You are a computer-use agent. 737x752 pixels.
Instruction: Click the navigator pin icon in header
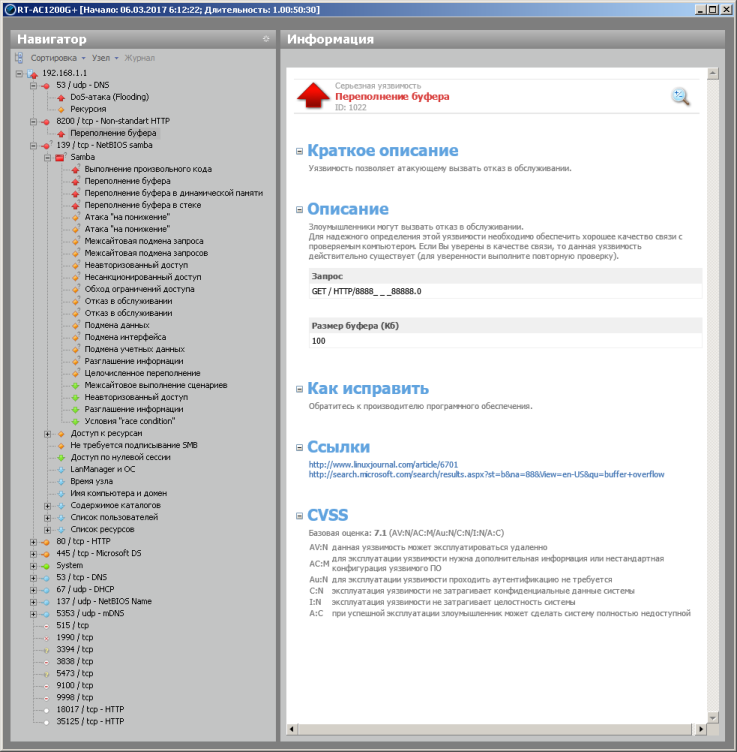click(x=266, y=39)
